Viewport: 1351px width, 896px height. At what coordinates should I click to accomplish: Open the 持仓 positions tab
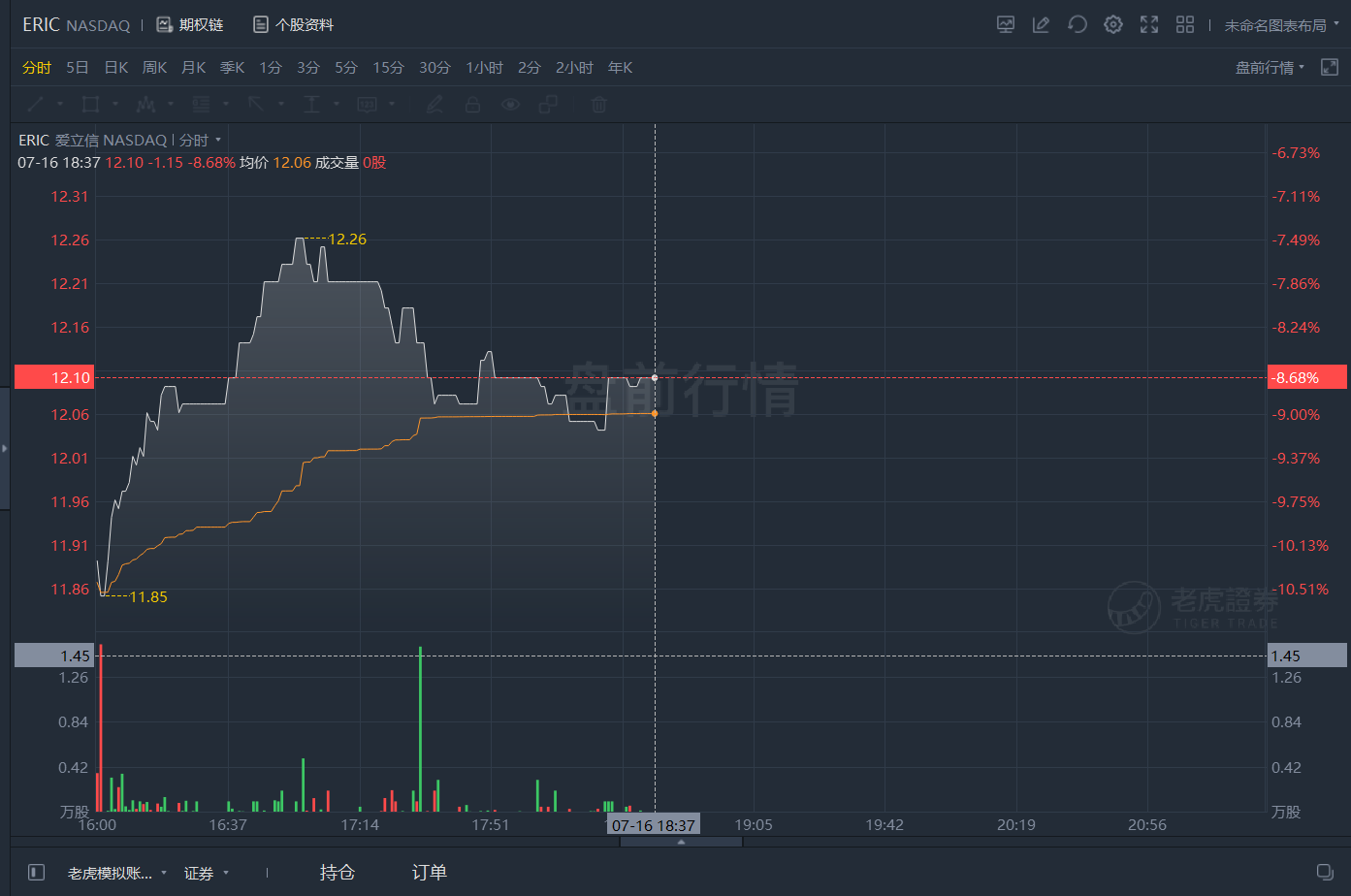point(337,873)
